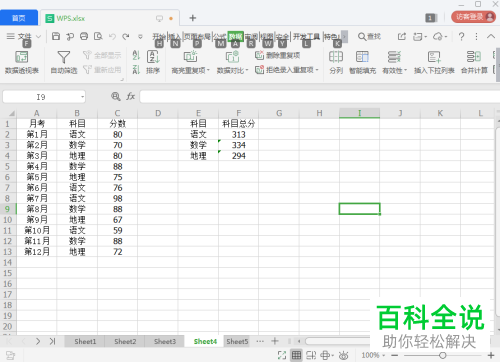Open the 数据透视表 (PivotTable) tool

(22, 62)
